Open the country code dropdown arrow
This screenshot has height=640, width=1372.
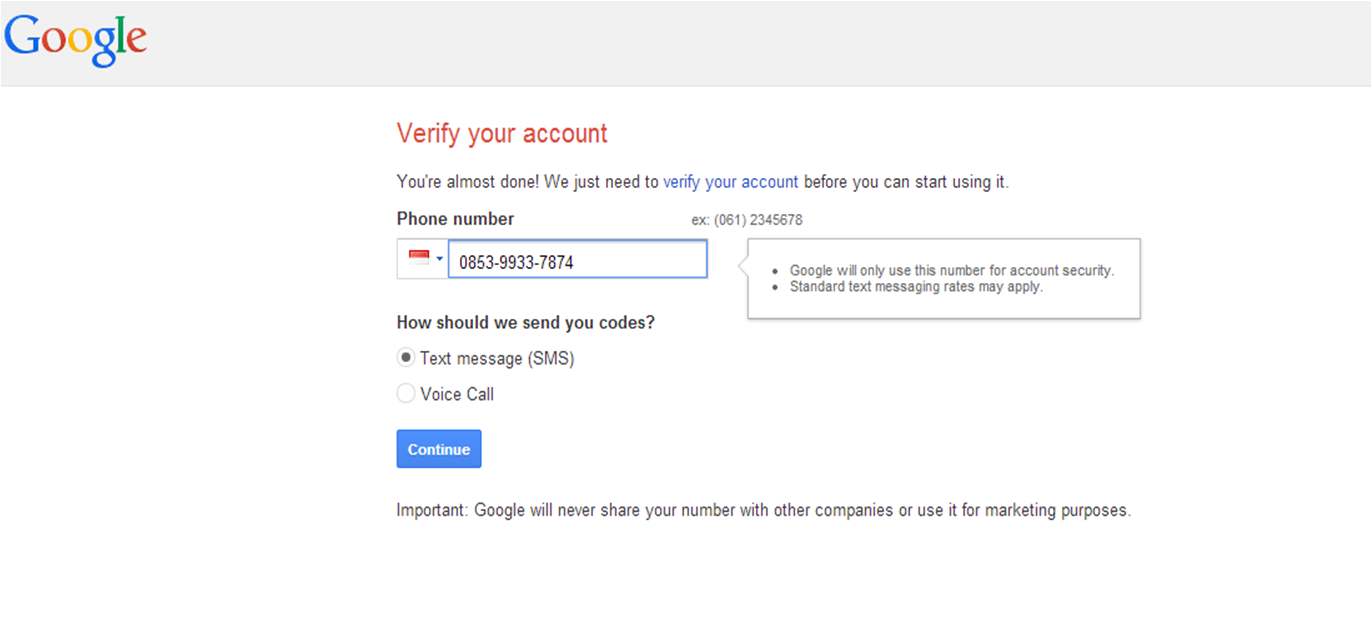(x=439, y=259)
